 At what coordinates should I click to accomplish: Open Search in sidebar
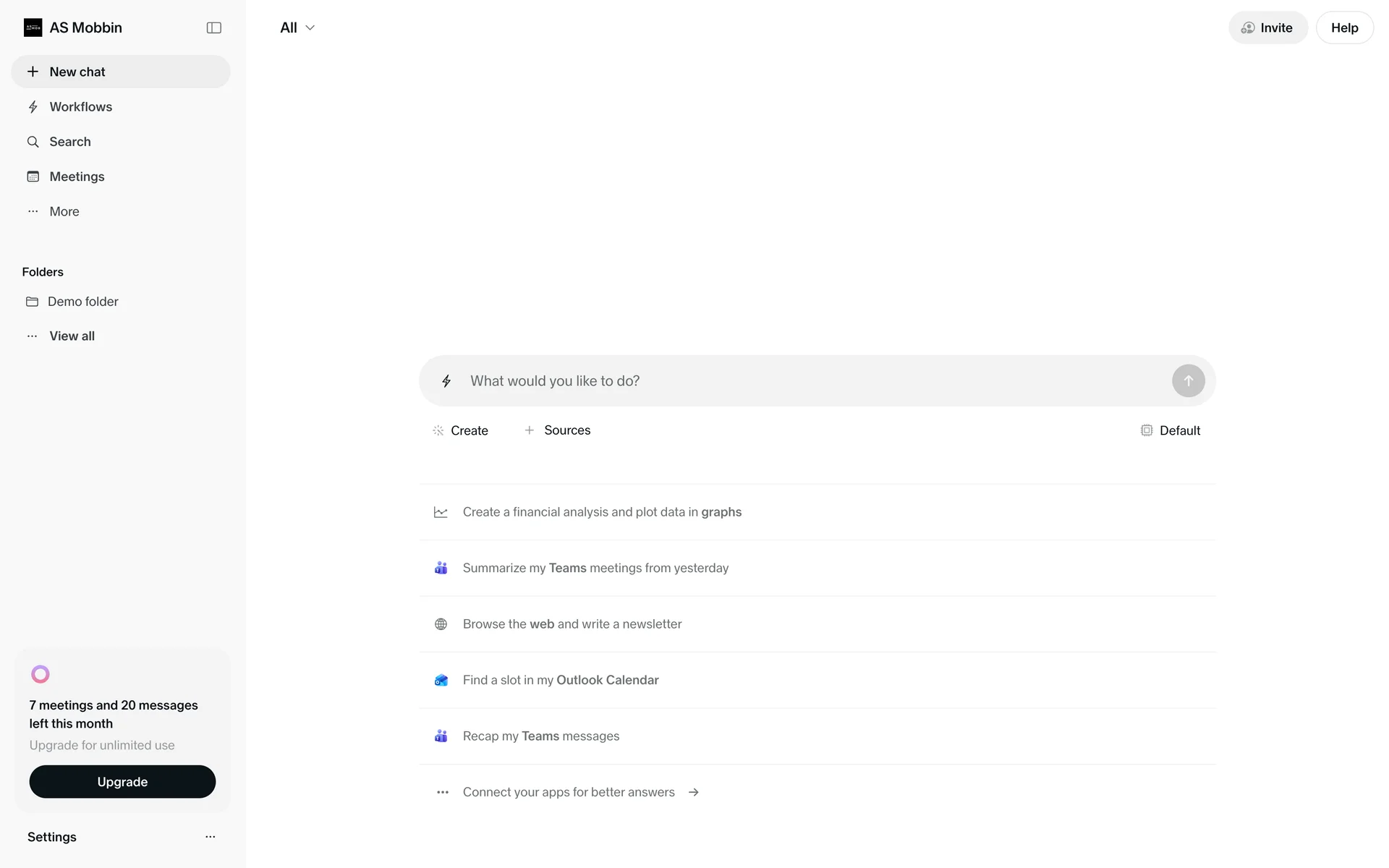(x=69, y=142)
